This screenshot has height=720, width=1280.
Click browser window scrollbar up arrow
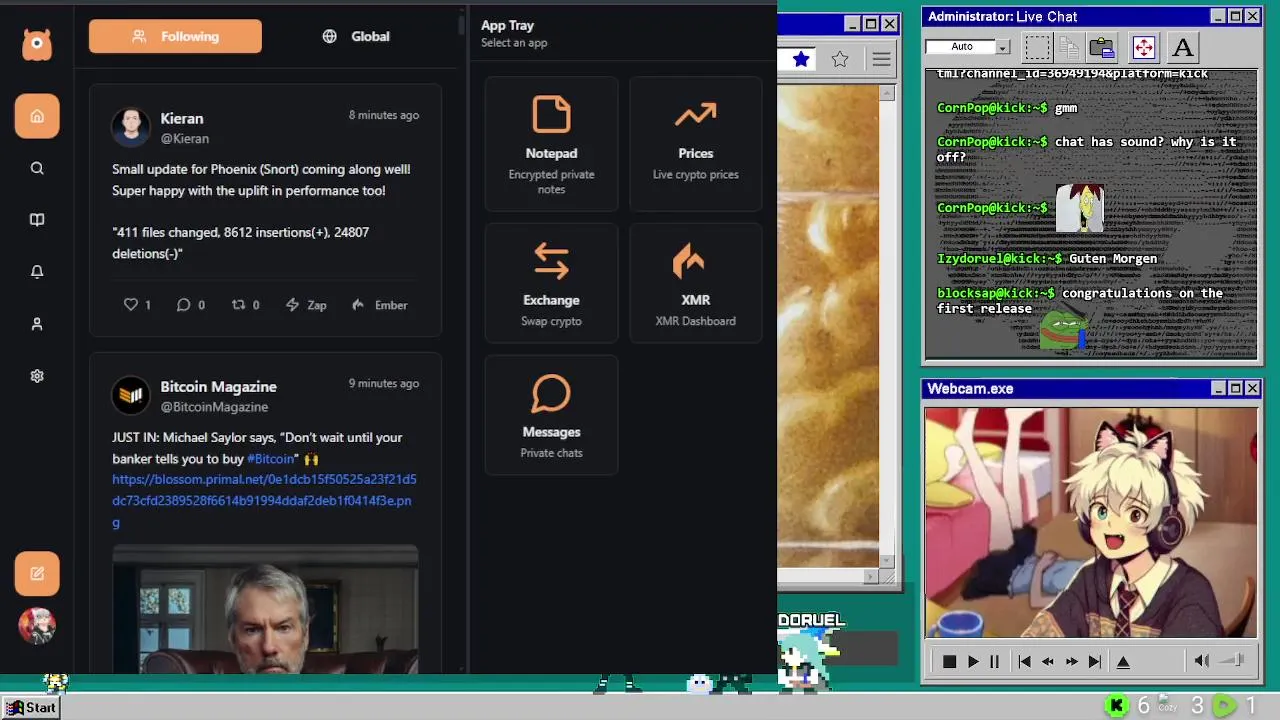tap(887, 93)
